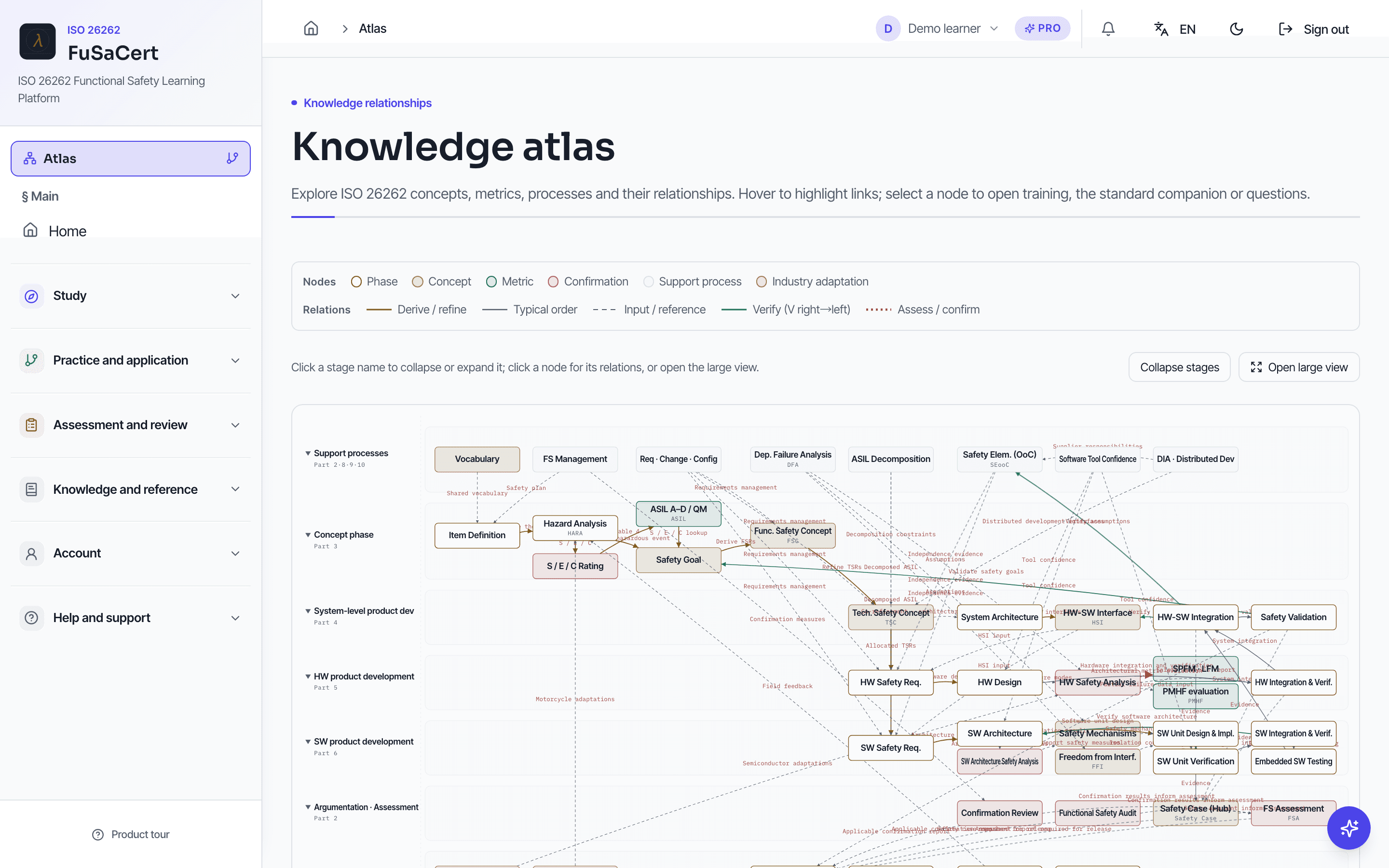Click the branch icon in Atlas row

(232, 159)
